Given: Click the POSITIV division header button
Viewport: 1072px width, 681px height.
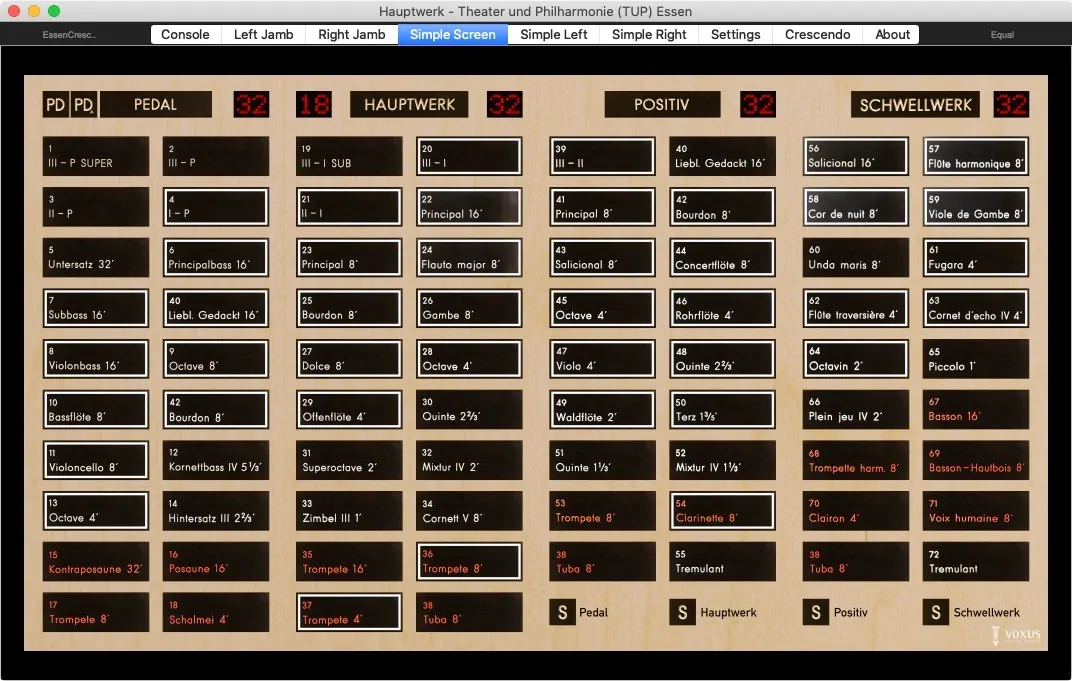Looking at the screenshot, I should coord(662,105).
